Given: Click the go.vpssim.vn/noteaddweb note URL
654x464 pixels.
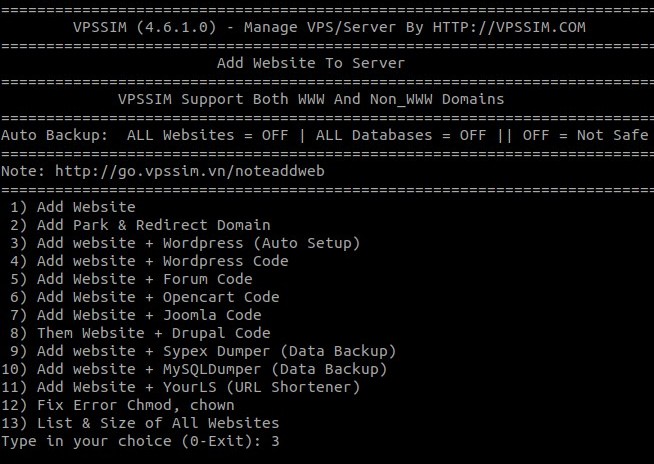Looking at the screenshot, I should 190,171.
